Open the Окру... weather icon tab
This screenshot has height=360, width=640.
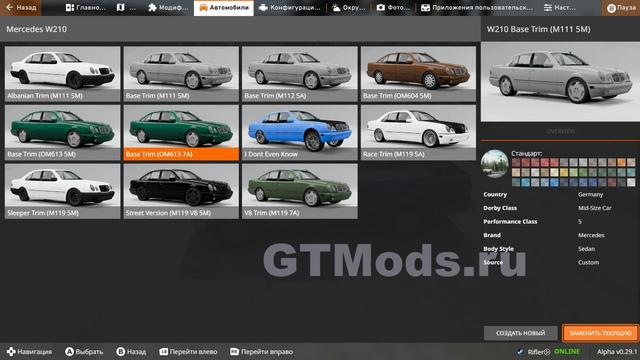pos(349,8)
